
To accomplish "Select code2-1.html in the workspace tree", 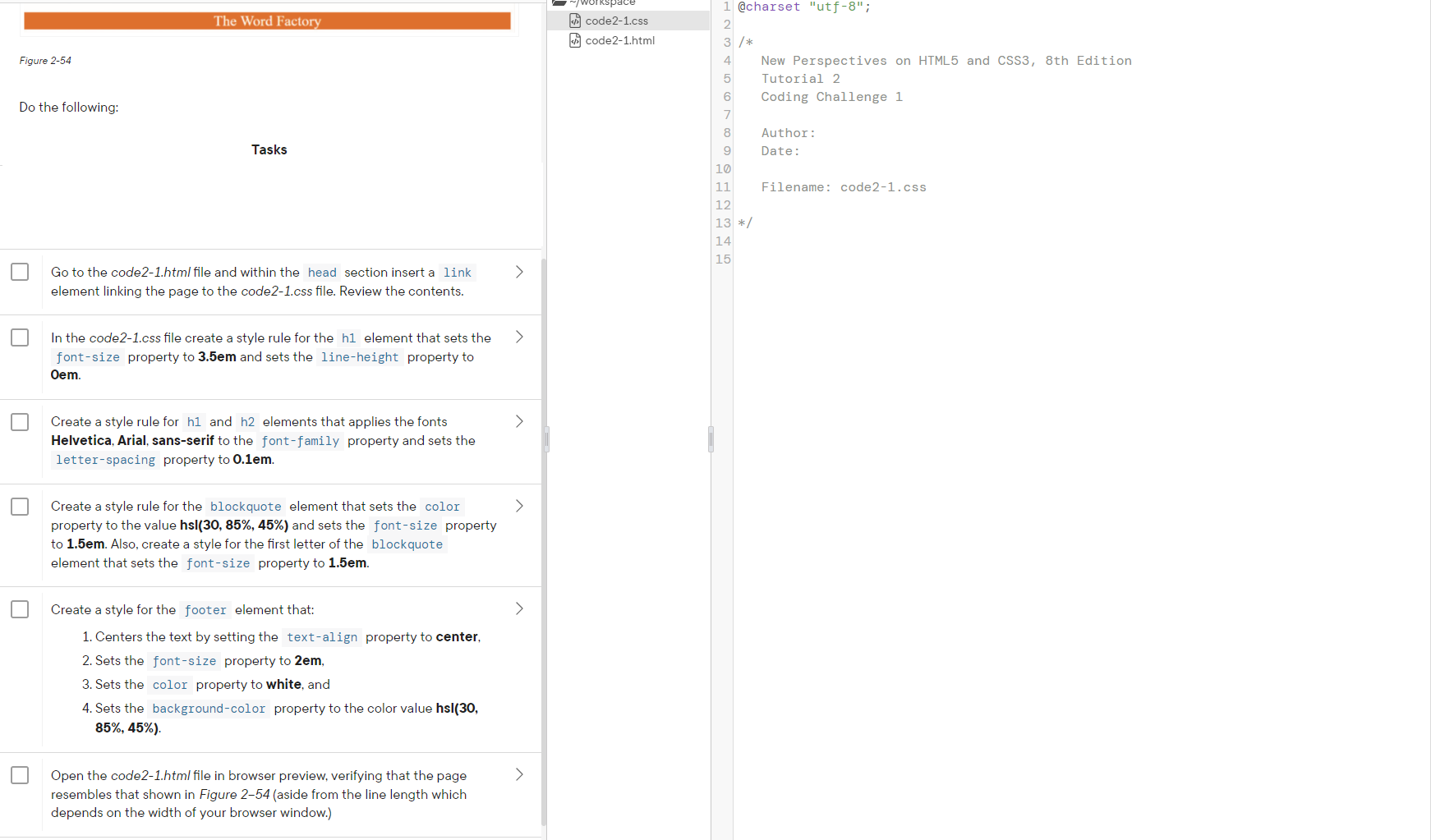I will pos(621,40).
